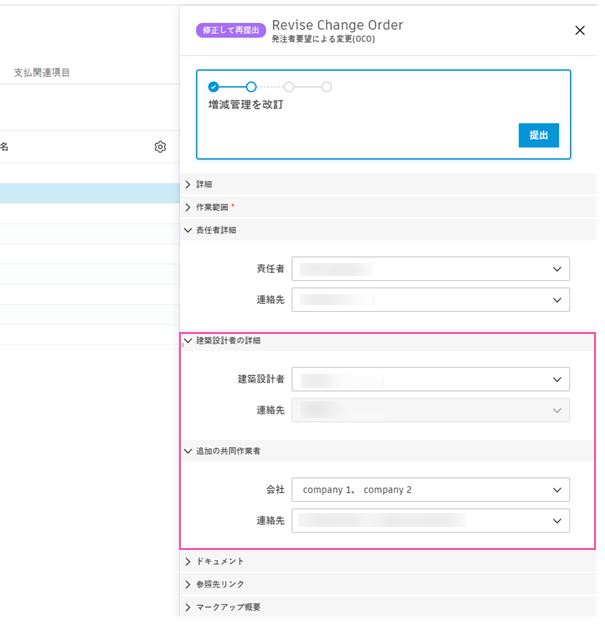Switch to the 支払関連項目 tab

[x=42, y=73]
